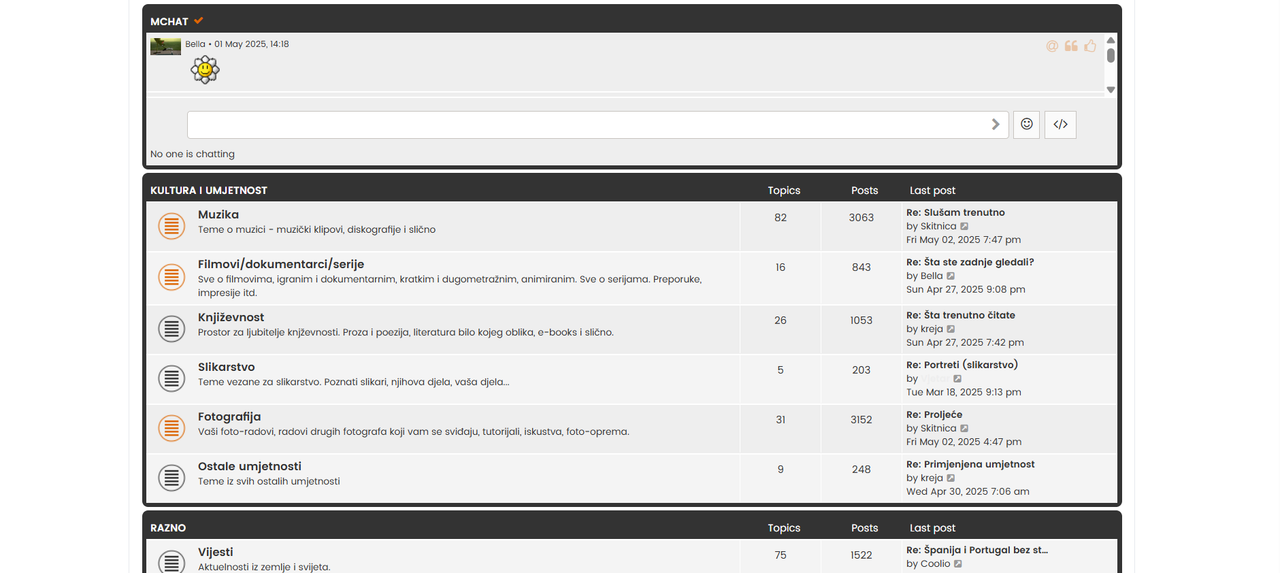This screenshot has width=1280, height=573.
Task: Mention Bella using the @ icon
Action: coord(1052,46)
